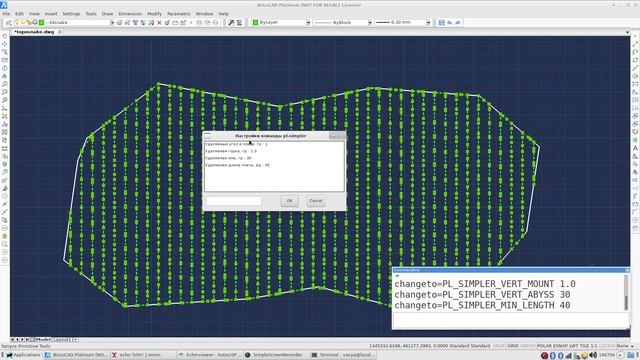Screen dimensions: 640x360
Task: Select the parameter row with value 1.0
Action: click(x=274, y=151)
